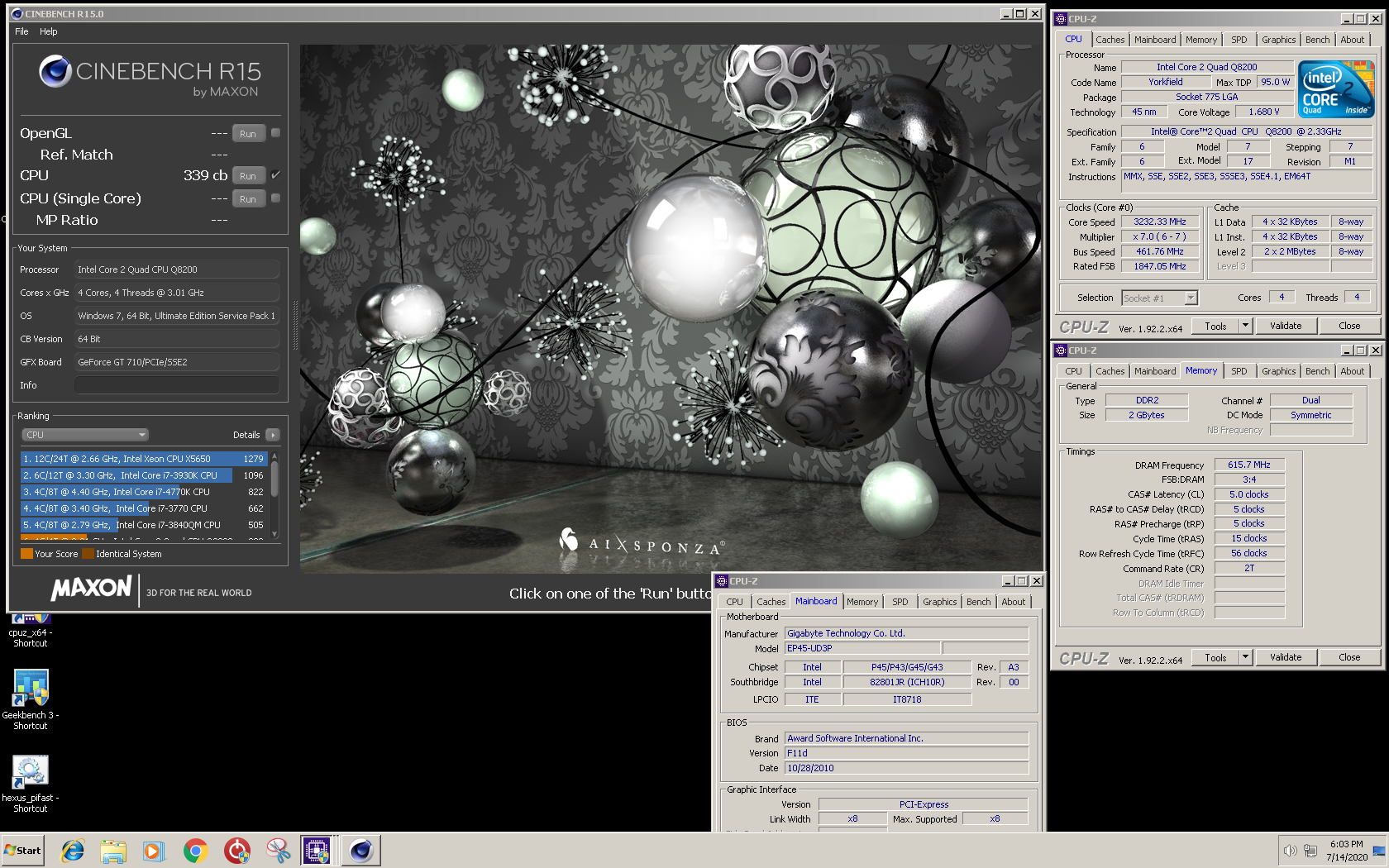Open the cpuz_x64 desktop shortcut
Screen dimensions: 1389x868
click(x=31, y=631)
